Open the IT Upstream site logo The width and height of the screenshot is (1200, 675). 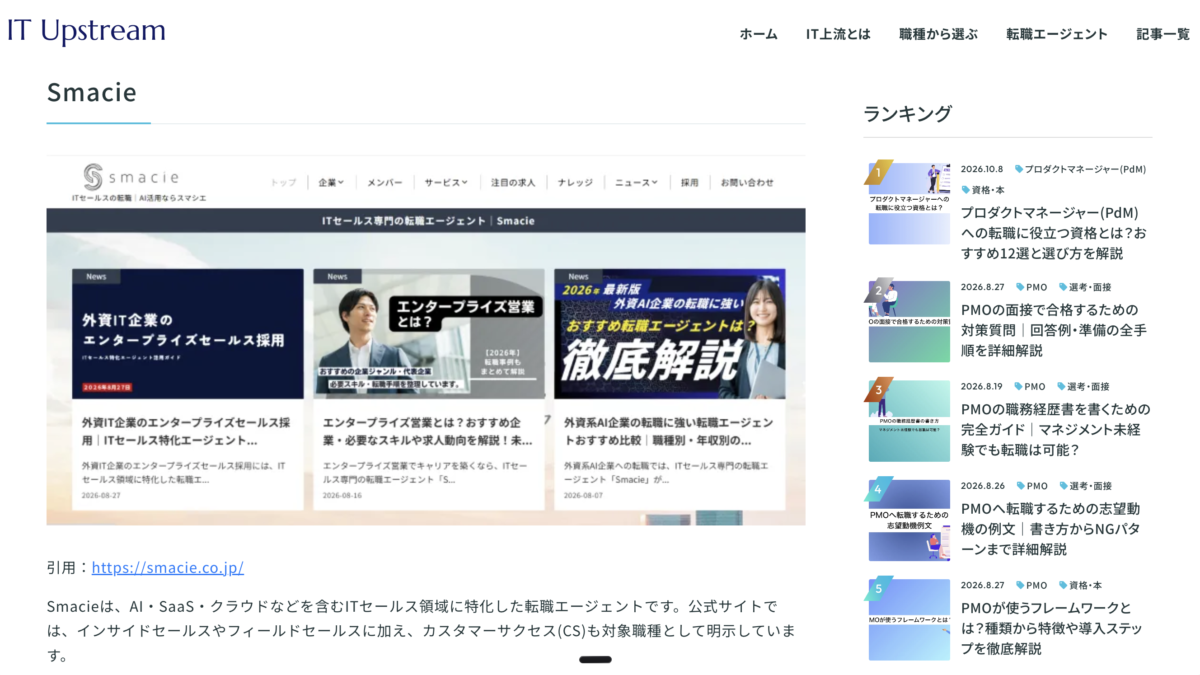click(x=86, y=31)
